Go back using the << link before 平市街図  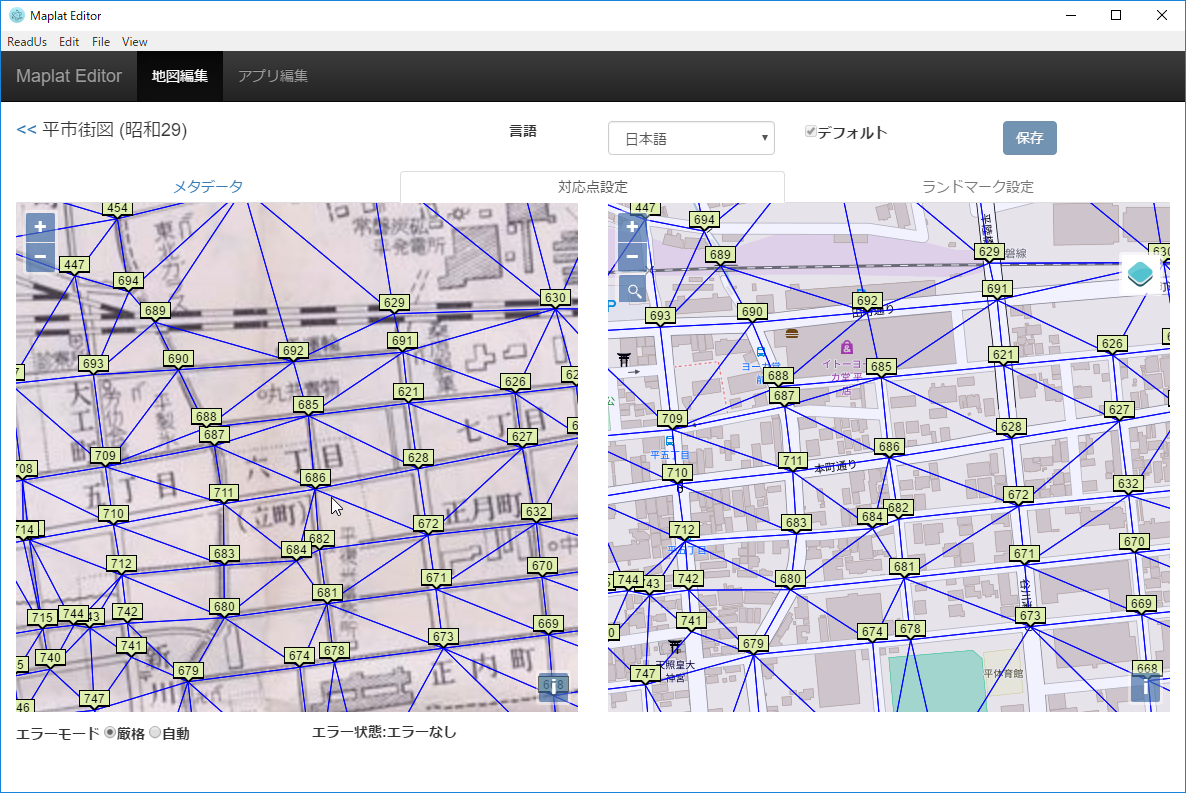click(x=24, y=129)
